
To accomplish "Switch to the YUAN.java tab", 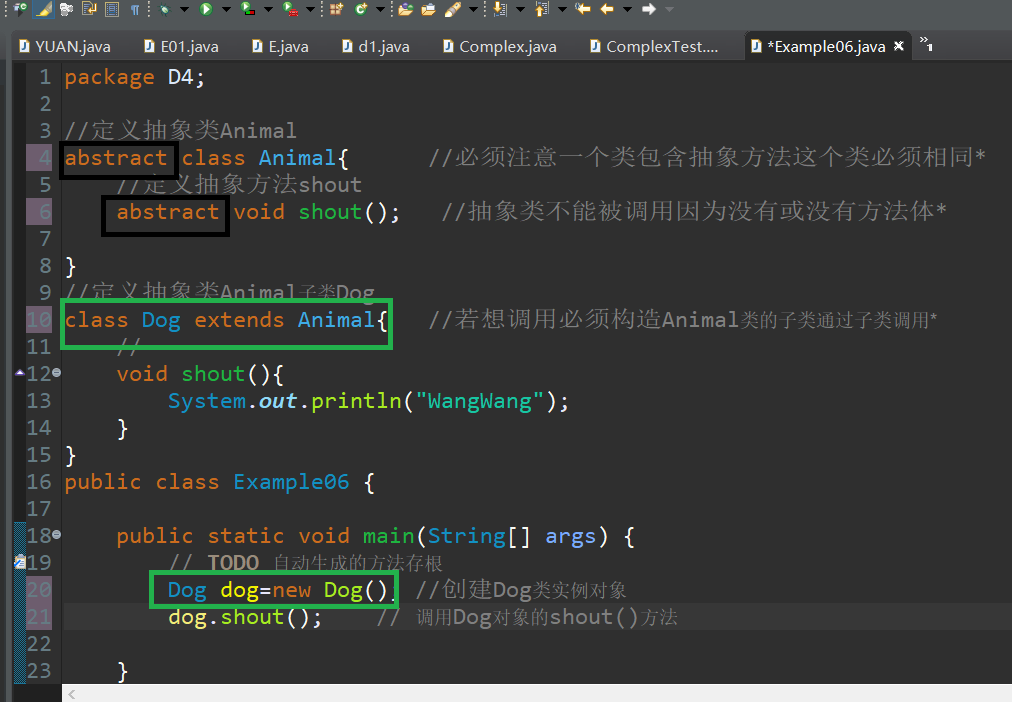I will 65,46.
